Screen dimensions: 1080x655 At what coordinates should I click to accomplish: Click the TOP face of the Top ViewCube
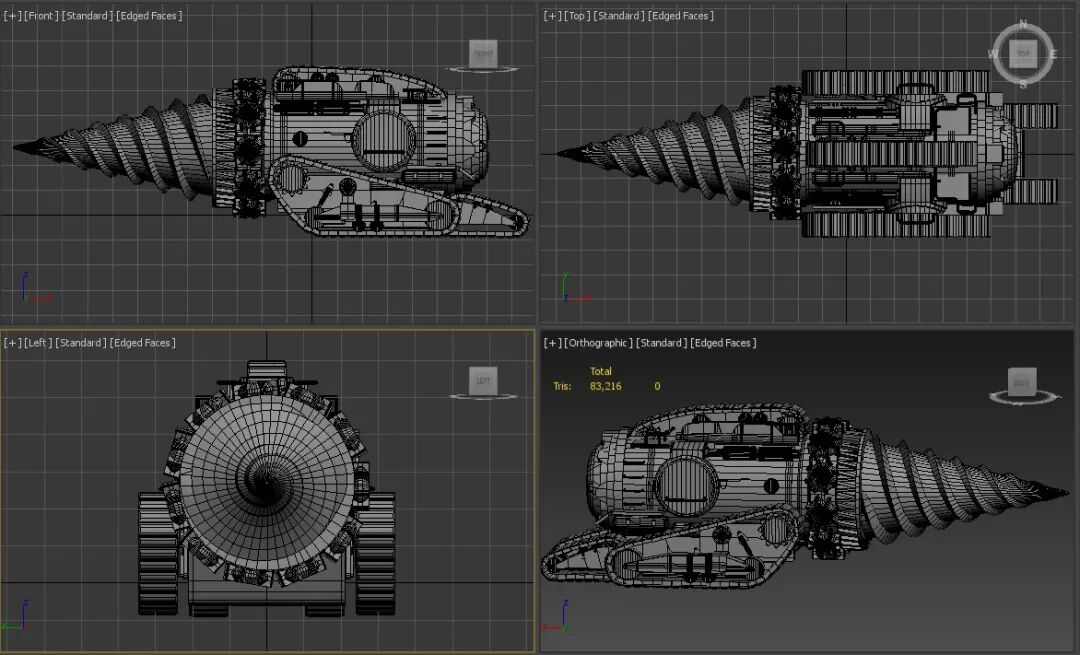coord(1023,53)
